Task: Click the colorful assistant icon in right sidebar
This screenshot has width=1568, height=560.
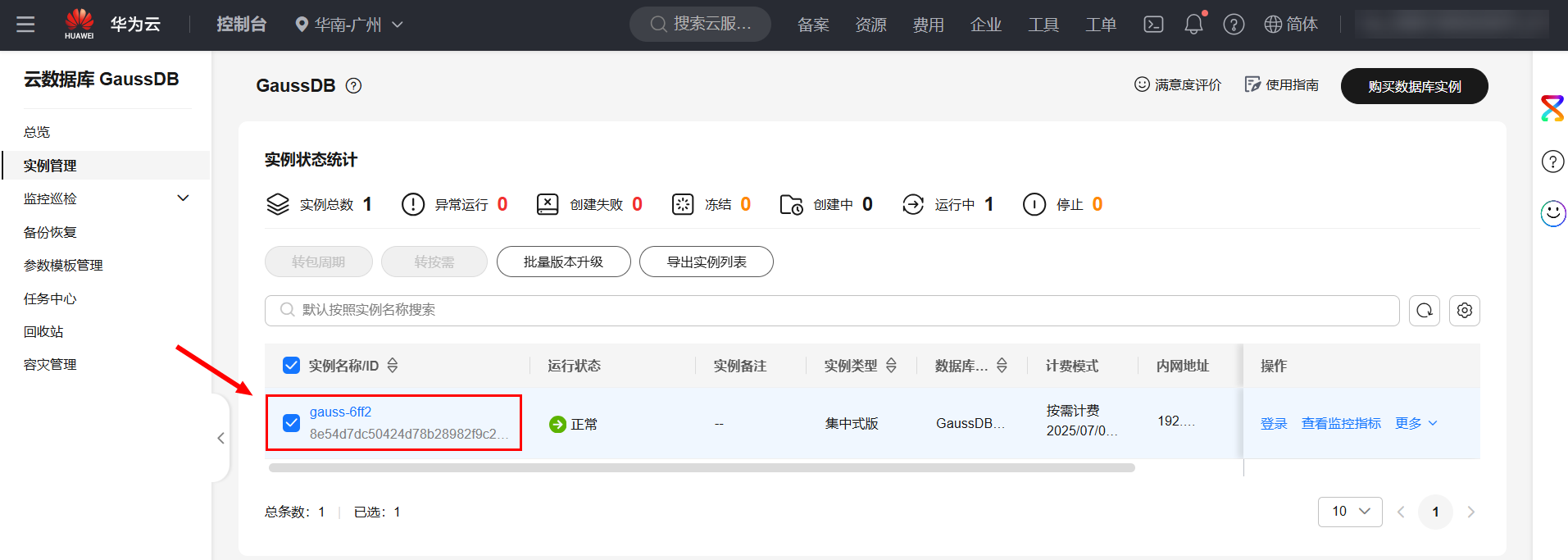Action: 1552,108
